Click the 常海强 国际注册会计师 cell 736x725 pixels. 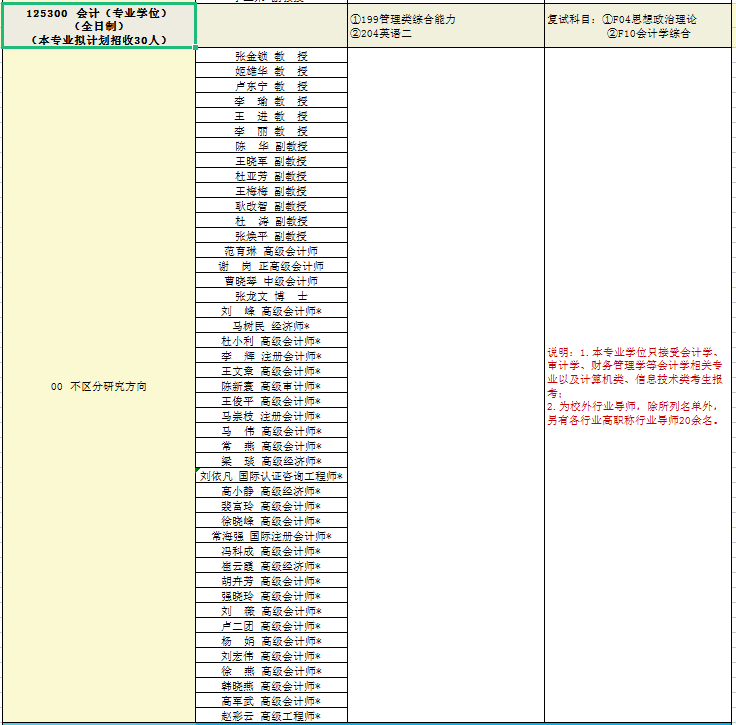[271, 536]
